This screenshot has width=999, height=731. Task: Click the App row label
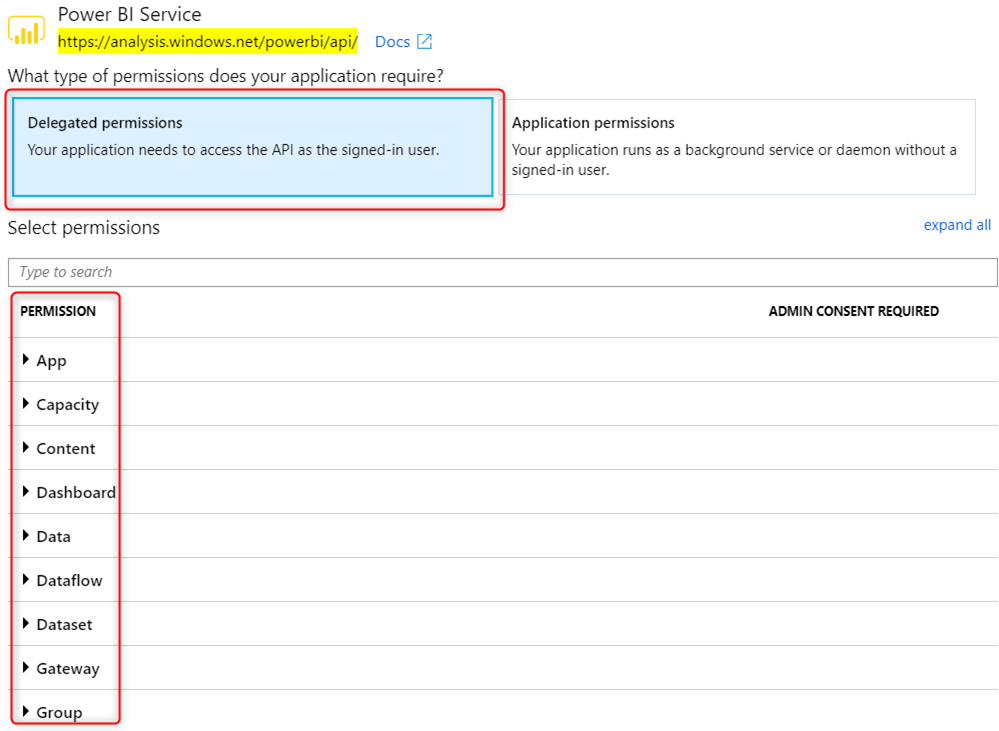[x=51, y=361]
